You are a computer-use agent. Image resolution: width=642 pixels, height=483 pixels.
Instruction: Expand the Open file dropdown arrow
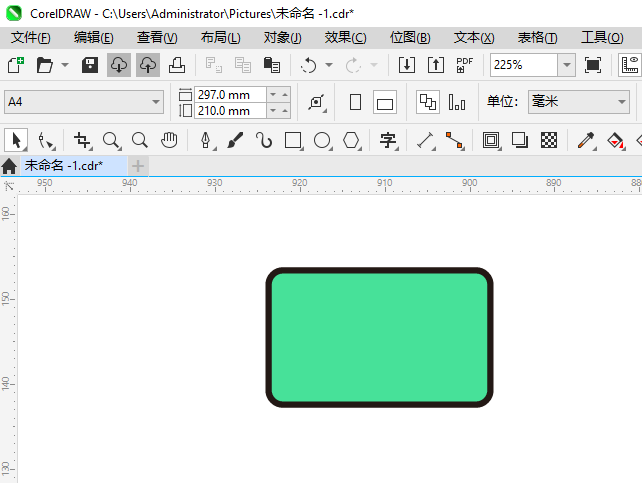click(x=65, y=65)
